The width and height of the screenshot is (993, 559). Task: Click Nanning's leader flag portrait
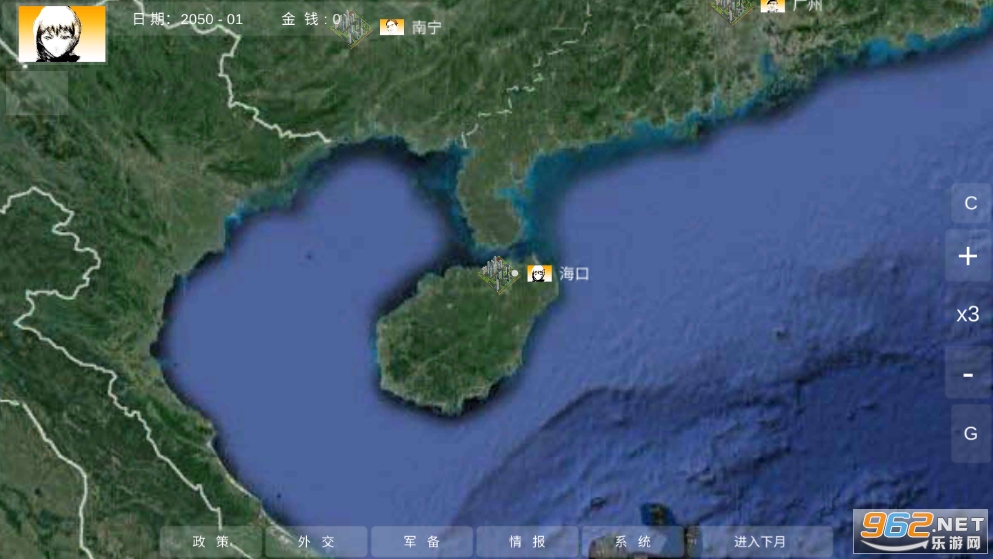point(392,27)
